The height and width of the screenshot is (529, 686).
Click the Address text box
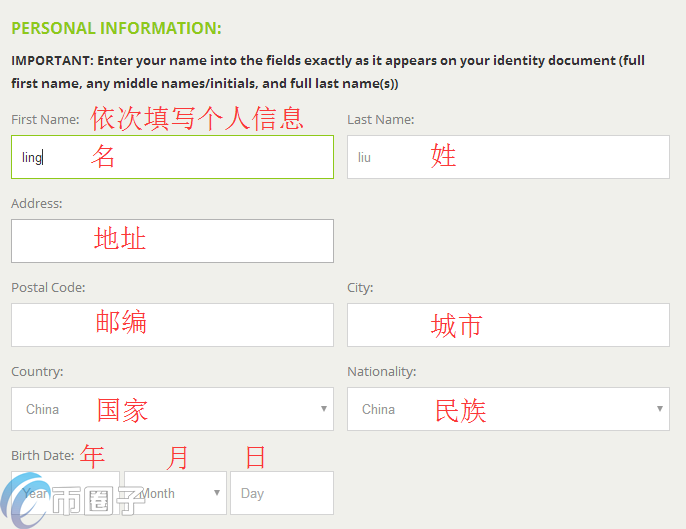[x=172, y=241]
